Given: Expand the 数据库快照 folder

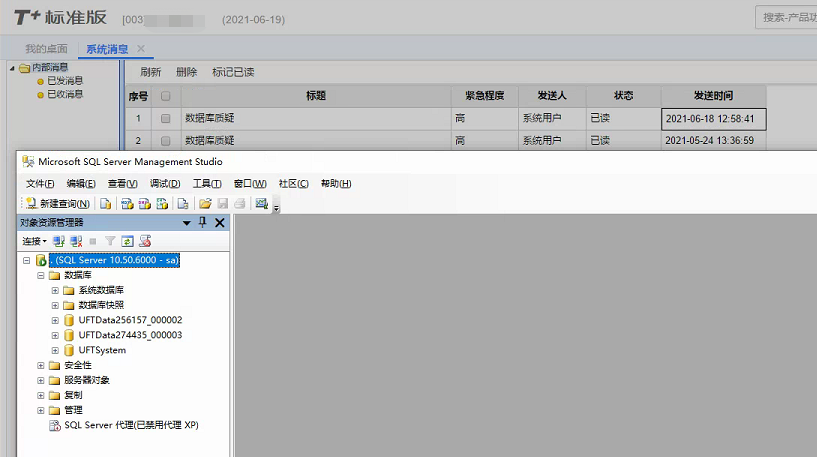Looking at the screenshot, I should pyautogui.click(x=55, y=305).
